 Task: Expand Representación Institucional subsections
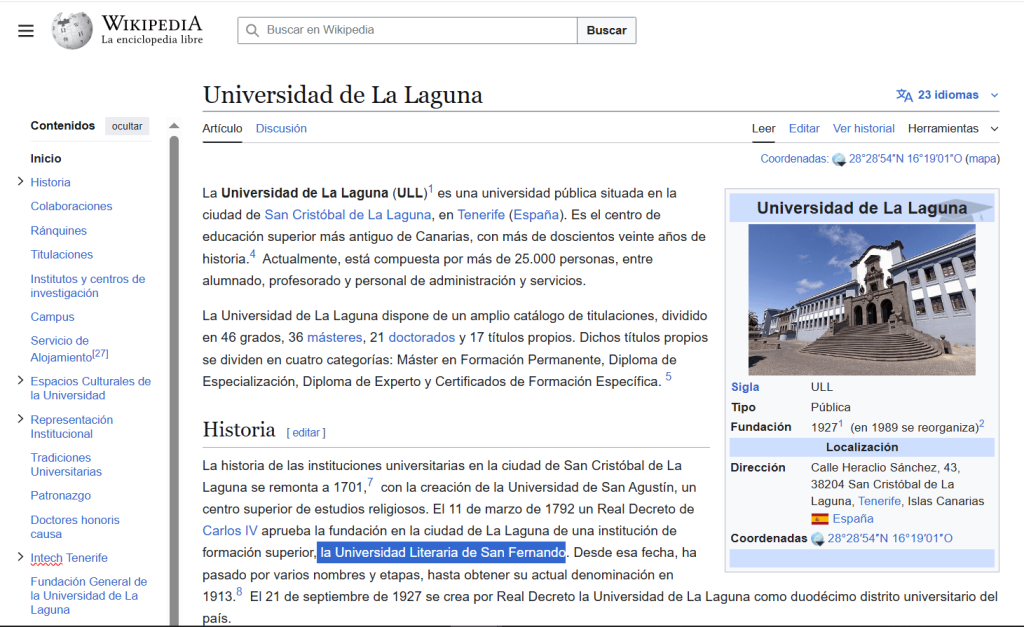coord(20,419)
